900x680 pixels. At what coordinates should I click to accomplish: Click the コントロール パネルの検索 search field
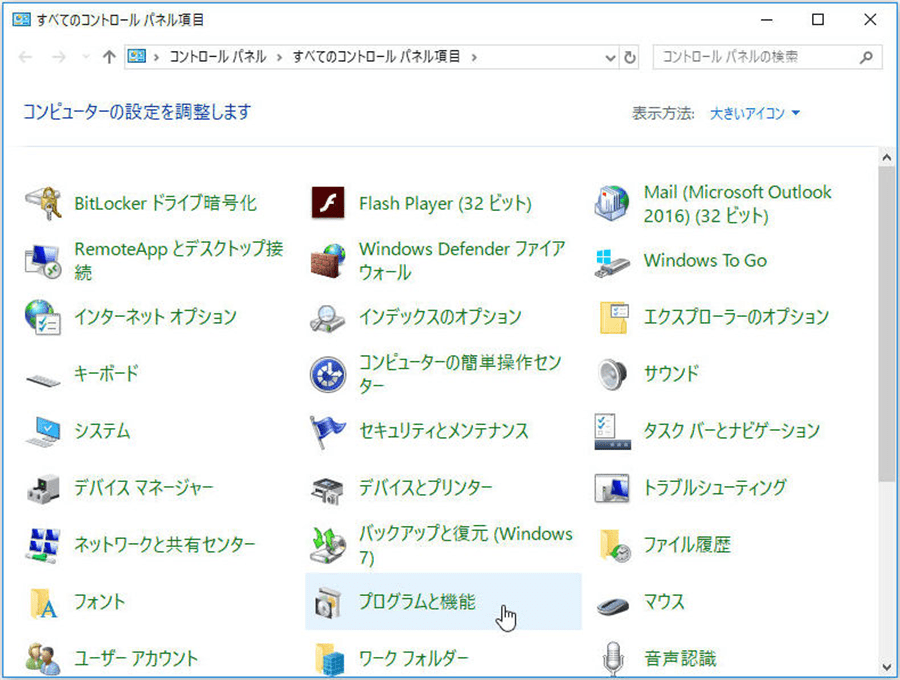(767, 57)
